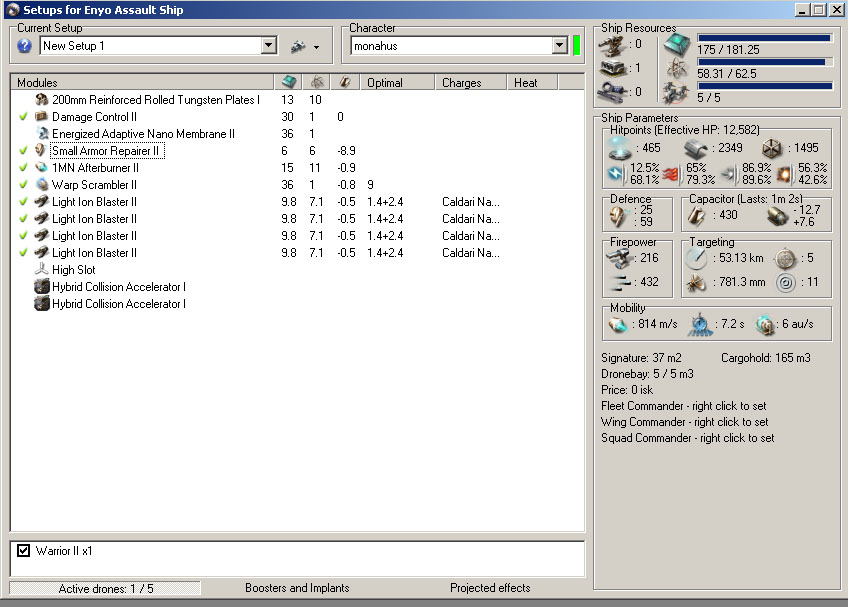The width and height of the screenshot is (848, 607).
Task: Toggle the Warrior II x1 drone checkbox
Action: click(x=23, y=551)
